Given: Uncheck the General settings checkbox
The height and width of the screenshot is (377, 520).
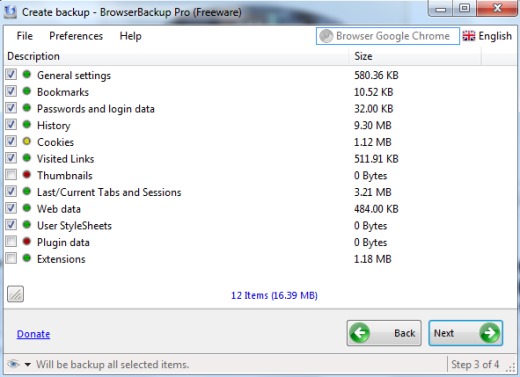Looking at the screenshot, I should [11, 74].
